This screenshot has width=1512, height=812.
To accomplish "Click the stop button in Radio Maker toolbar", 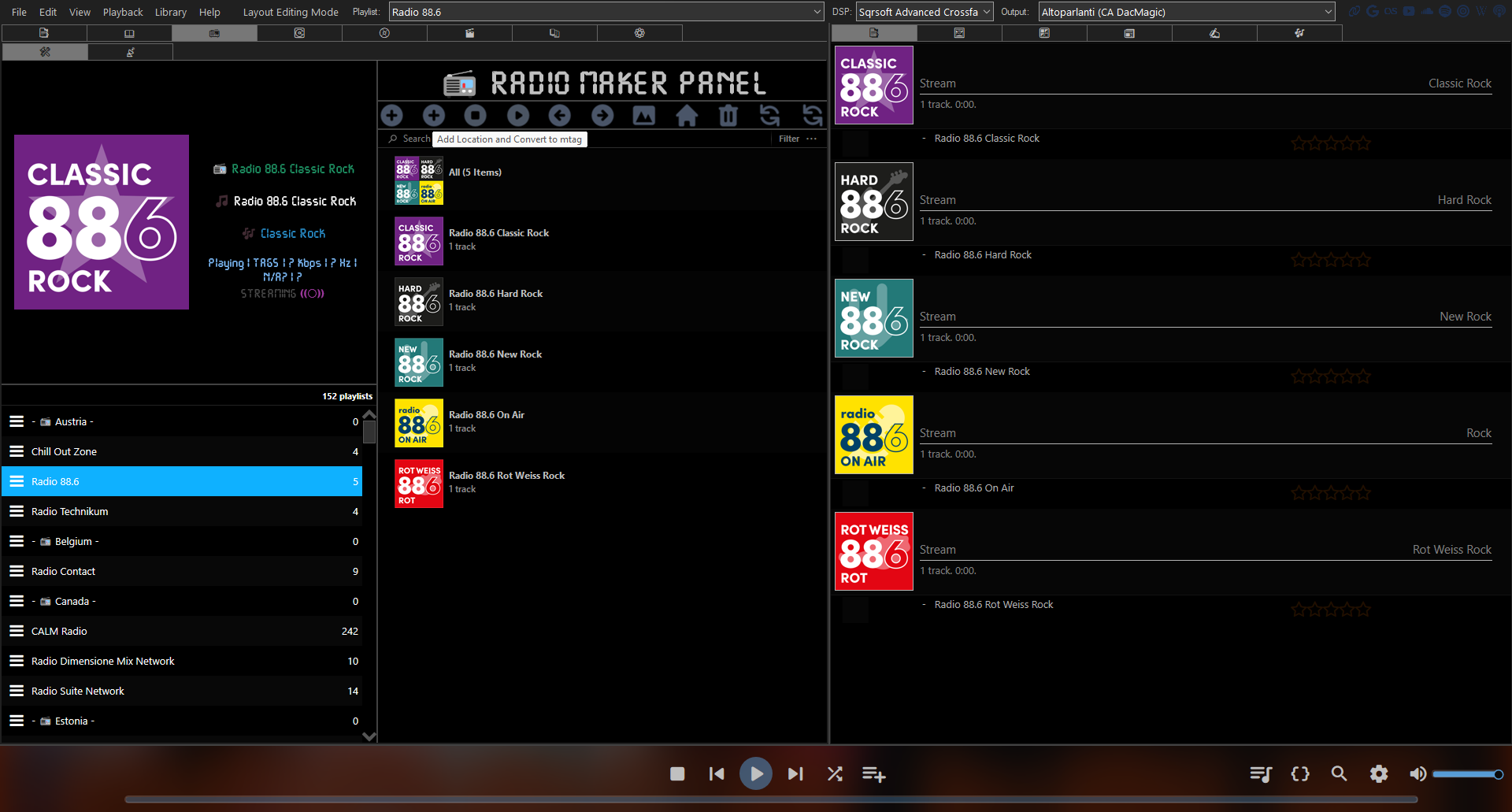I will 476,116.
